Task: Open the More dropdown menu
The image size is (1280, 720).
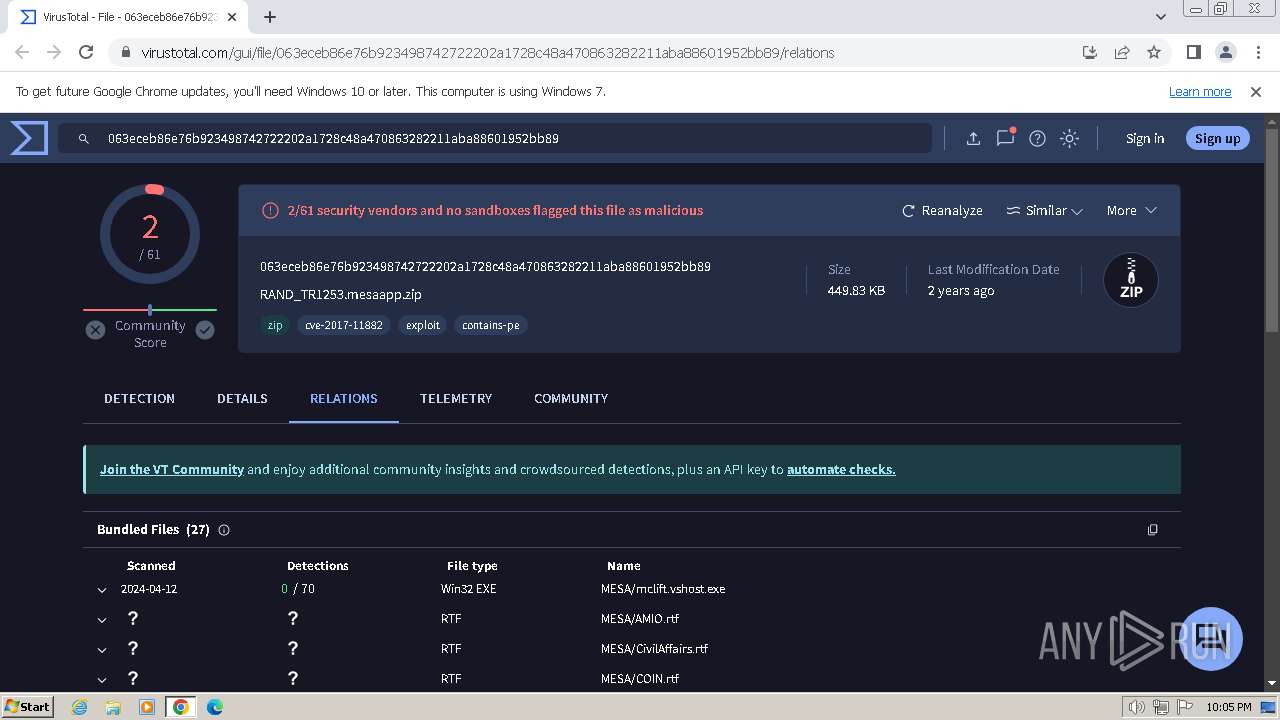Action: click(1131, 211)
